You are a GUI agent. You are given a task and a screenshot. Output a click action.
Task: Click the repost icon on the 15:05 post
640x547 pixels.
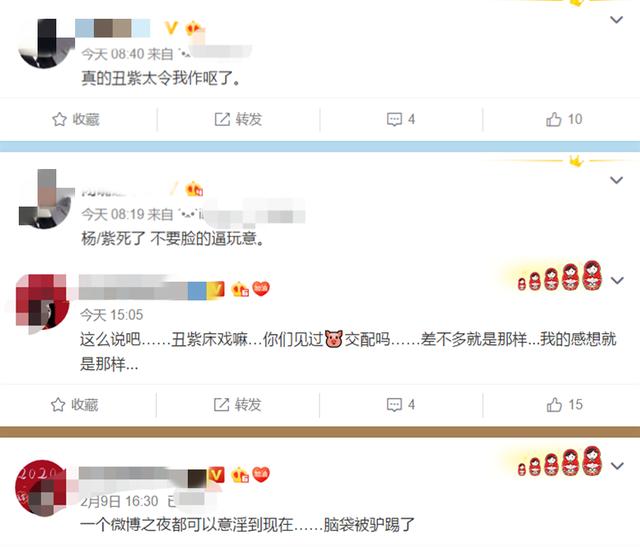coord(221,405)
